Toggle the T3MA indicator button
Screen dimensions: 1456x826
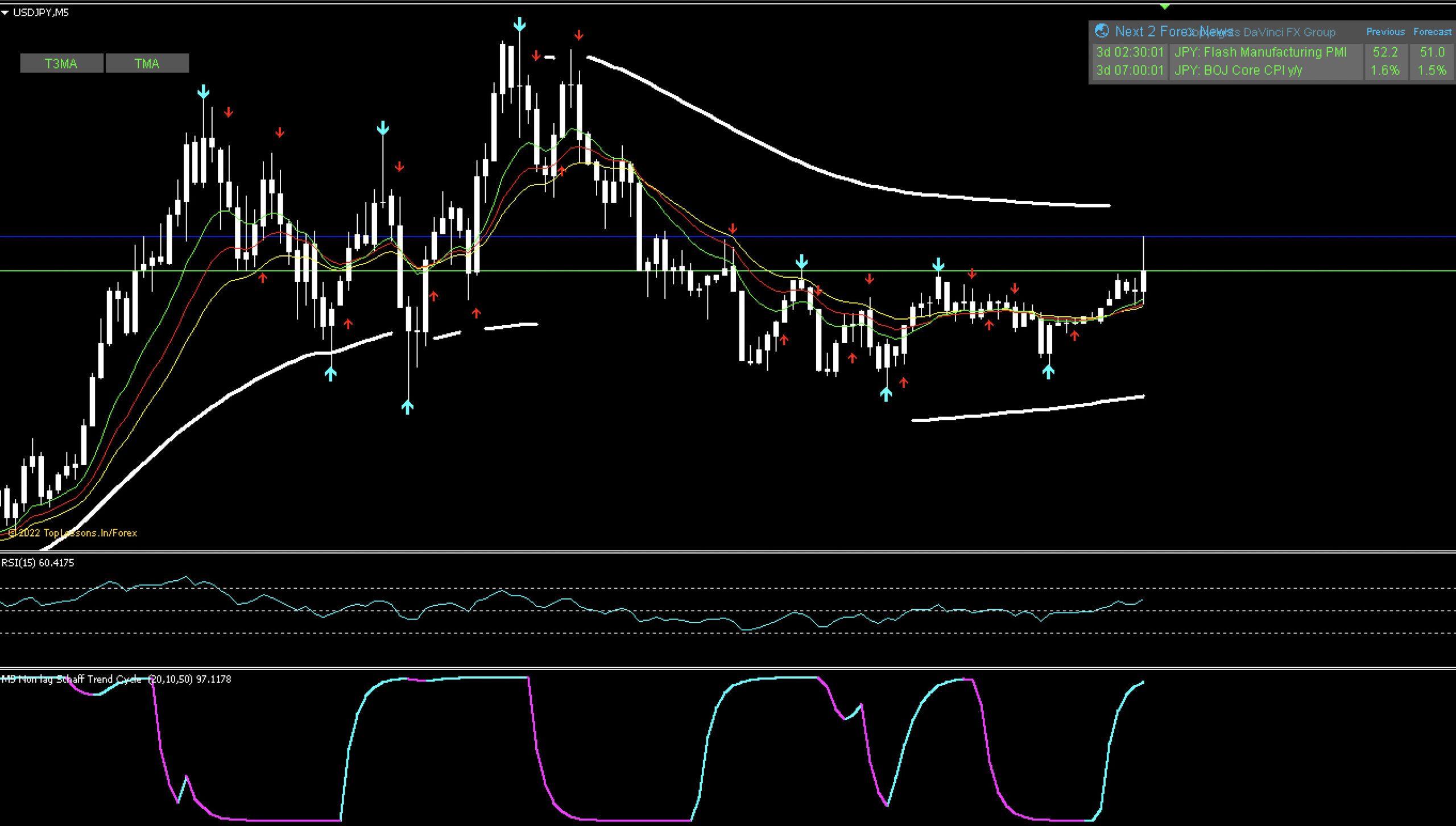61,63
